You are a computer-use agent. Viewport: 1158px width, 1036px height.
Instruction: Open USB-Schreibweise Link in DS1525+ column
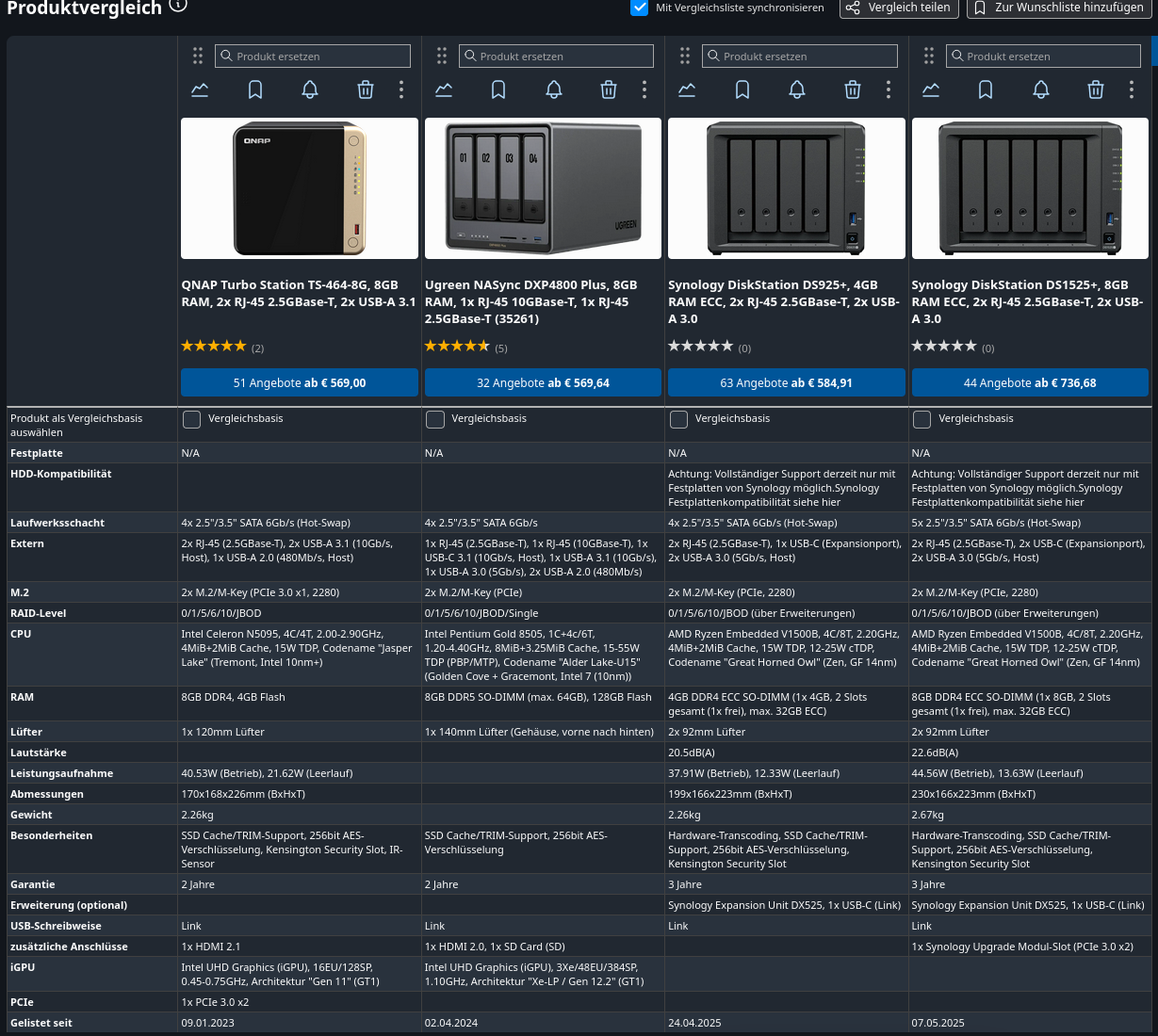pyautogui.click(x=922, y=926)
